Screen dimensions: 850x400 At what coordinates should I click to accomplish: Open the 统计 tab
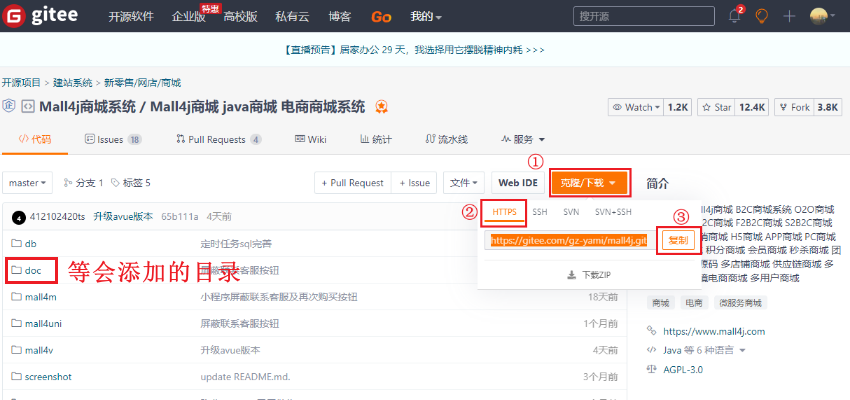(376, 140)
